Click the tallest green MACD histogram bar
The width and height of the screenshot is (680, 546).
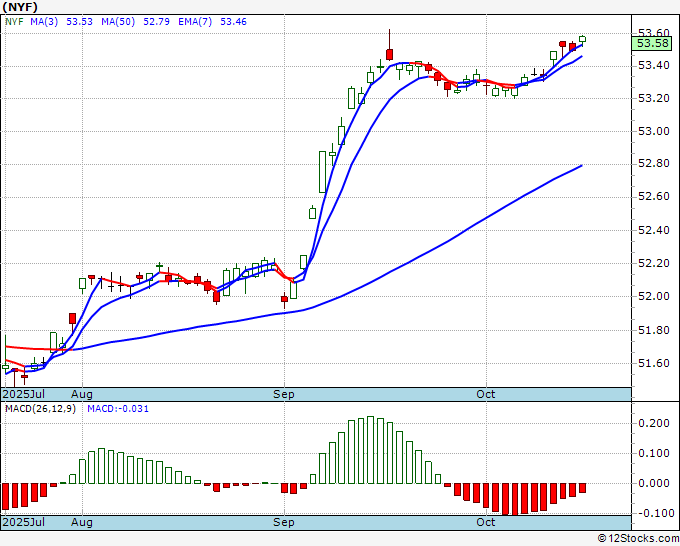coord(370,450)
